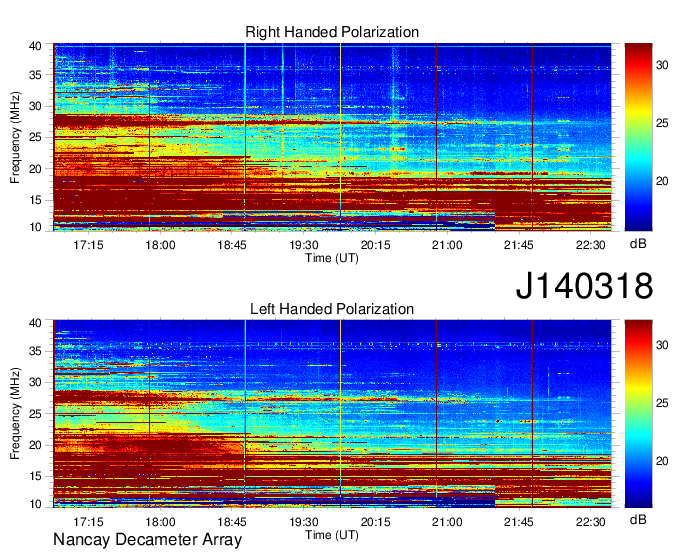Click the 21:45 time tick under the Left Handed plot
The width and height of the screenshot is (680, 552).
click(x=519, y=522)
